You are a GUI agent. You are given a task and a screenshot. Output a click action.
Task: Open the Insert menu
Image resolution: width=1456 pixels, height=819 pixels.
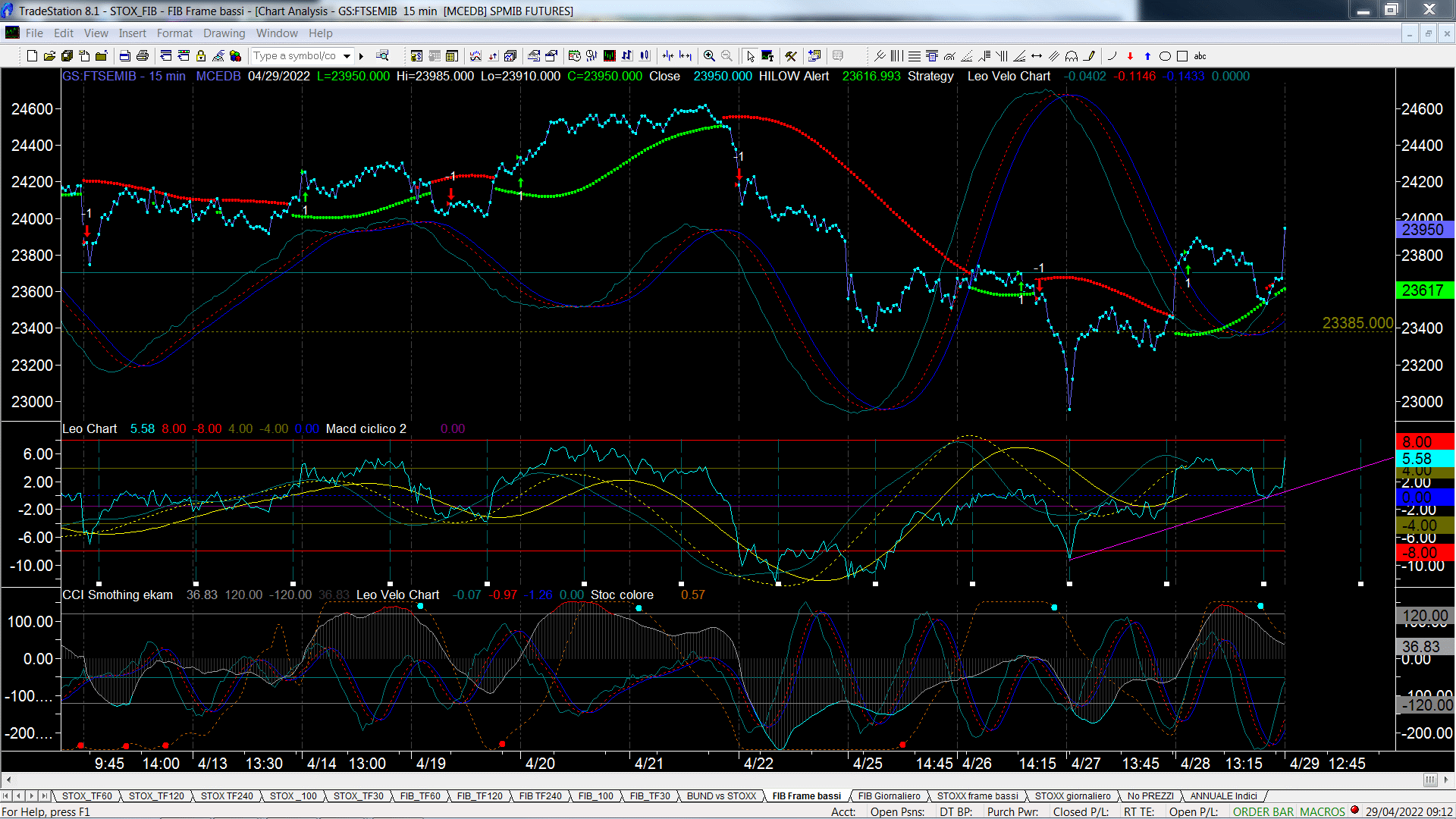pyautogui.click(x=133, y=33)
